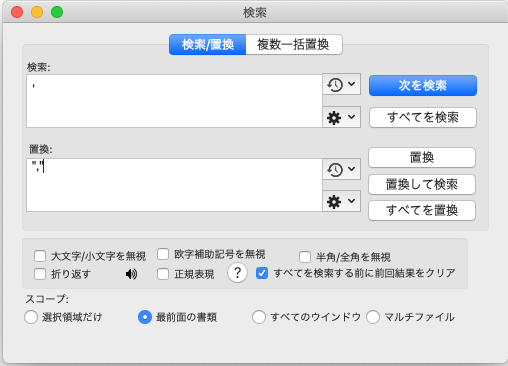Click すべてを置換 button
The image size is (508, 366).
click(x=422, y=210)
